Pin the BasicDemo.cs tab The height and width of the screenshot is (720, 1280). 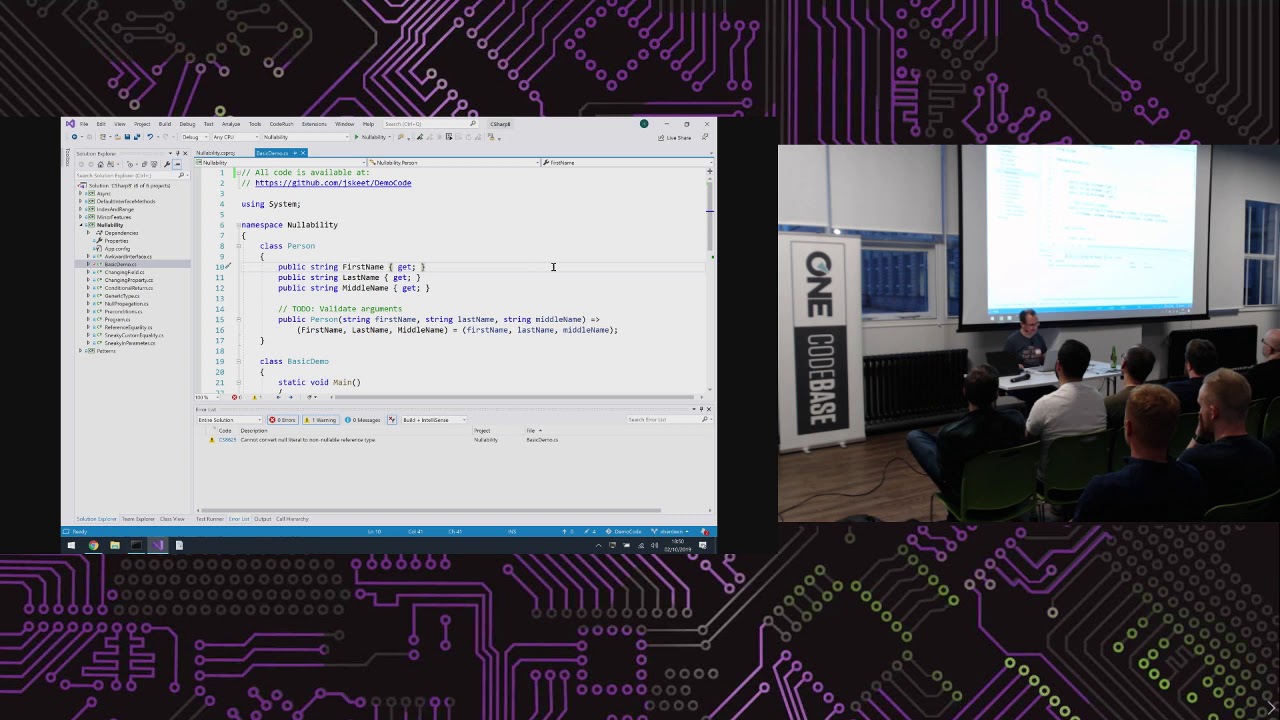pos(294,153)
